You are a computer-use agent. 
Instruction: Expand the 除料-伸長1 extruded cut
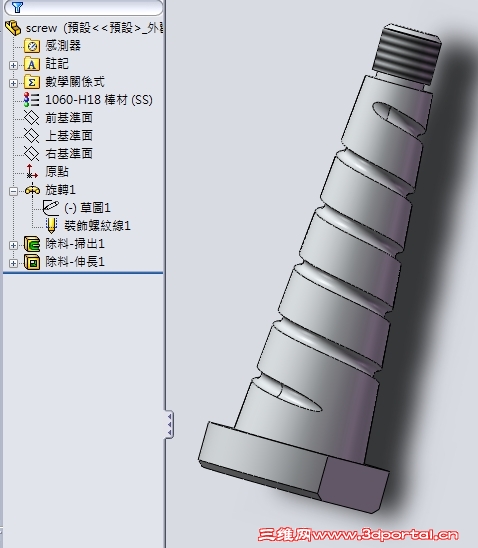click(x=13, y=263)
